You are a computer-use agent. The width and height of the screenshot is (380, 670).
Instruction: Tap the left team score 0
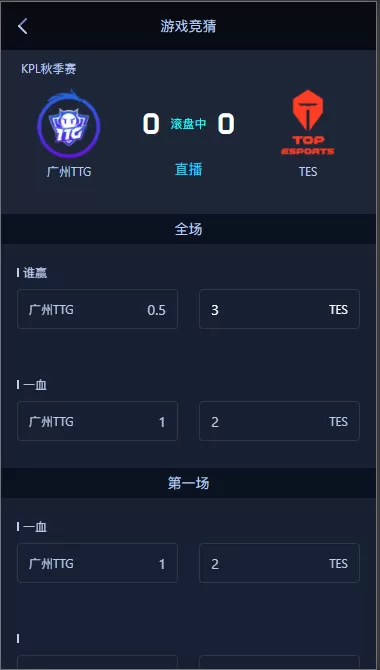[151, 124]
